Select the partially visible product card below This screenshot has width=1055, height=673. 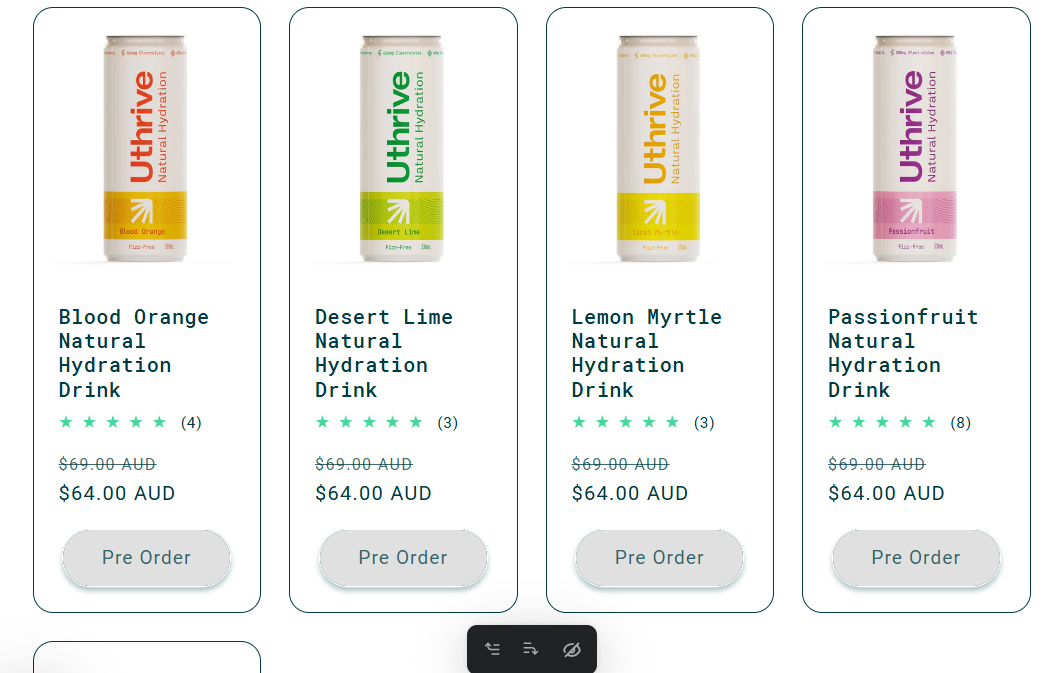coord(147,658)
